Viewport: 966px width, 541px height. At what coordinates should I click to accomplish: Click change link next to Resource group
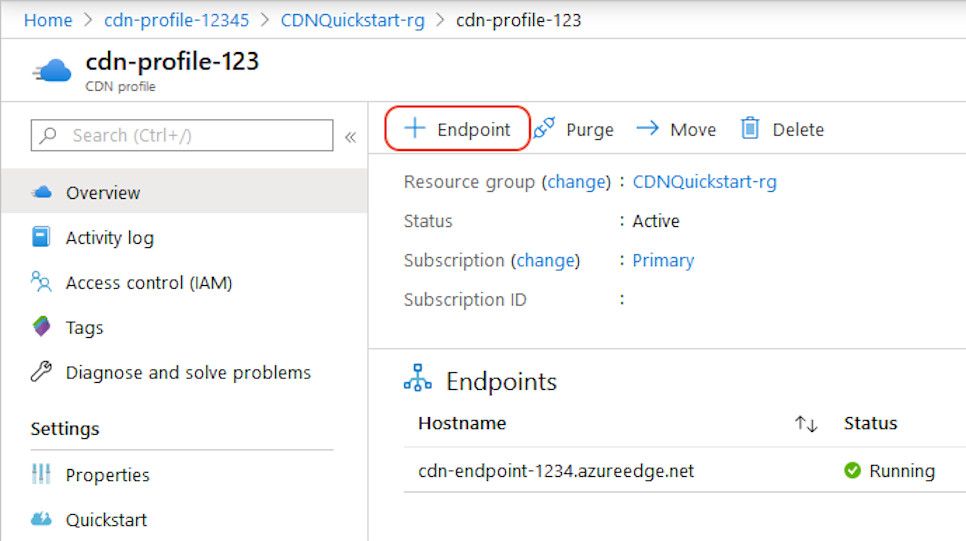coord(575,182)
